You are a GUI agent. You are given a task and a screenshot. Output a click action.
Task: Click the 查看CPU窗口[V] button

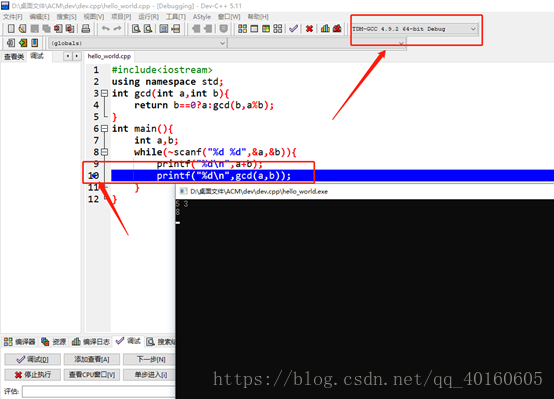(x=92, y=375)
